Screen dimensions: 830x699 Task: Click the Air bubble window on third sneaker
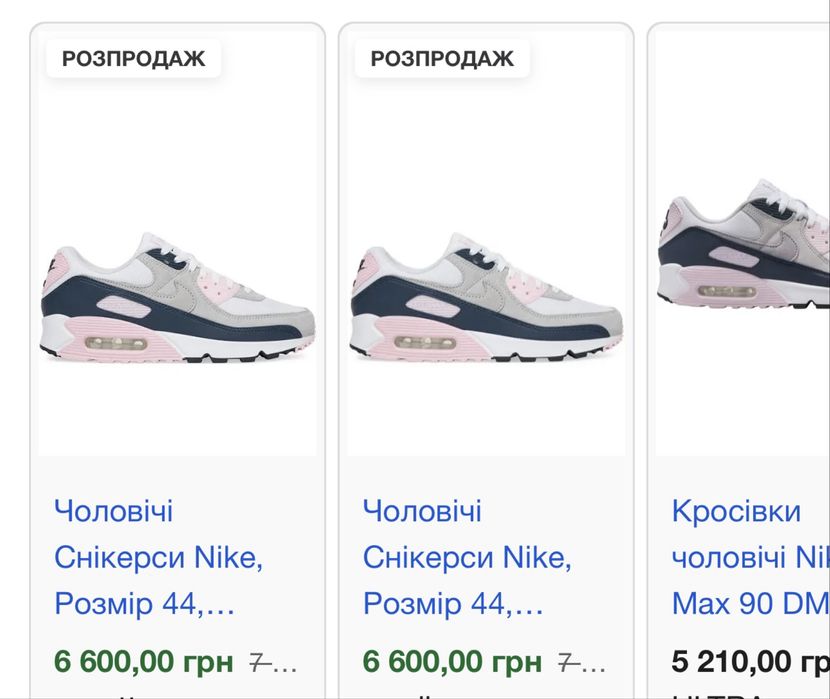coord(726,292)
